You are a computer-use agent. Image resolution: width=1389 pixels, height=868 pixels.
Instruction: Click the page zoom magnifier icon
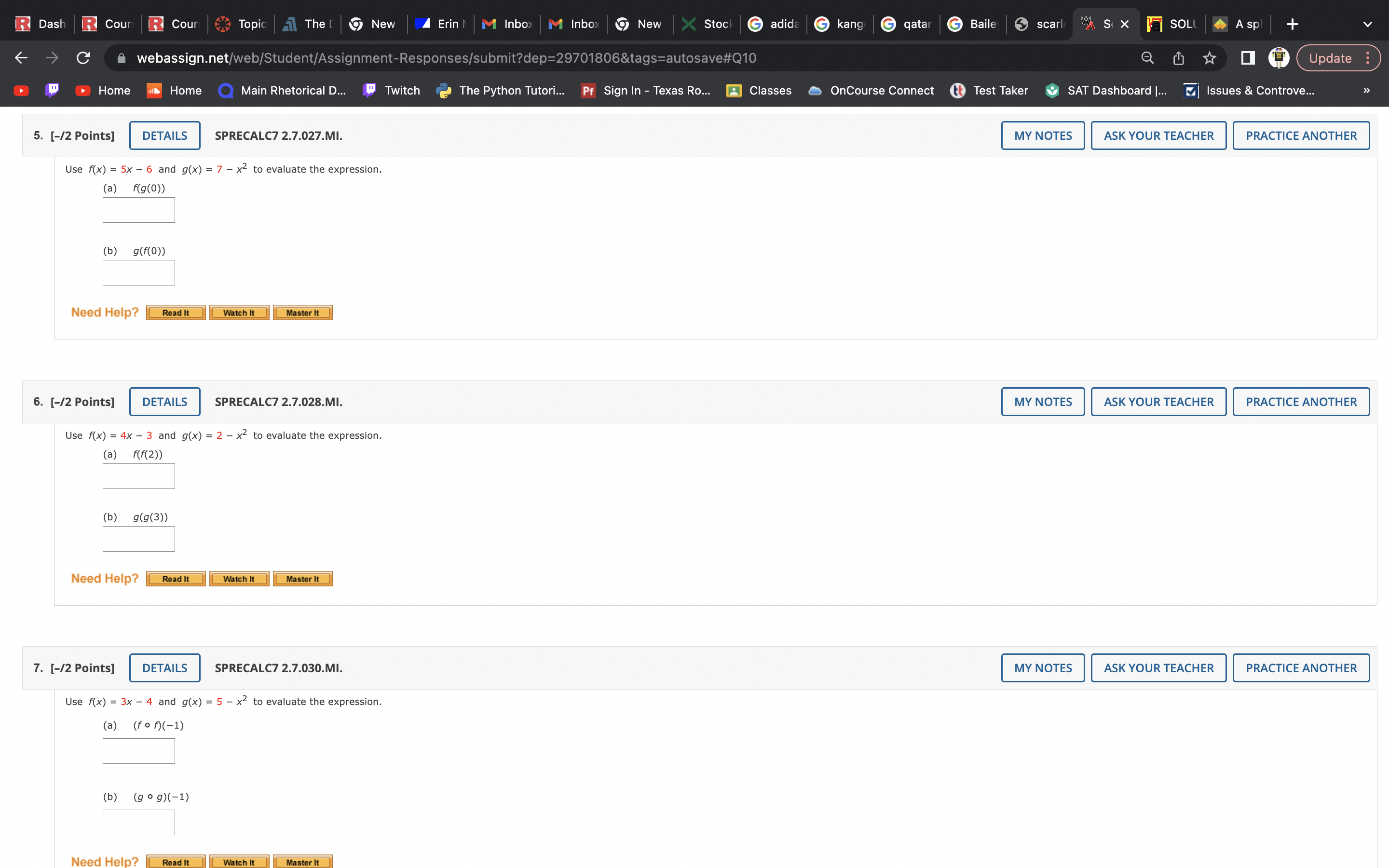pyautogui.click(x=1147, y=58)
